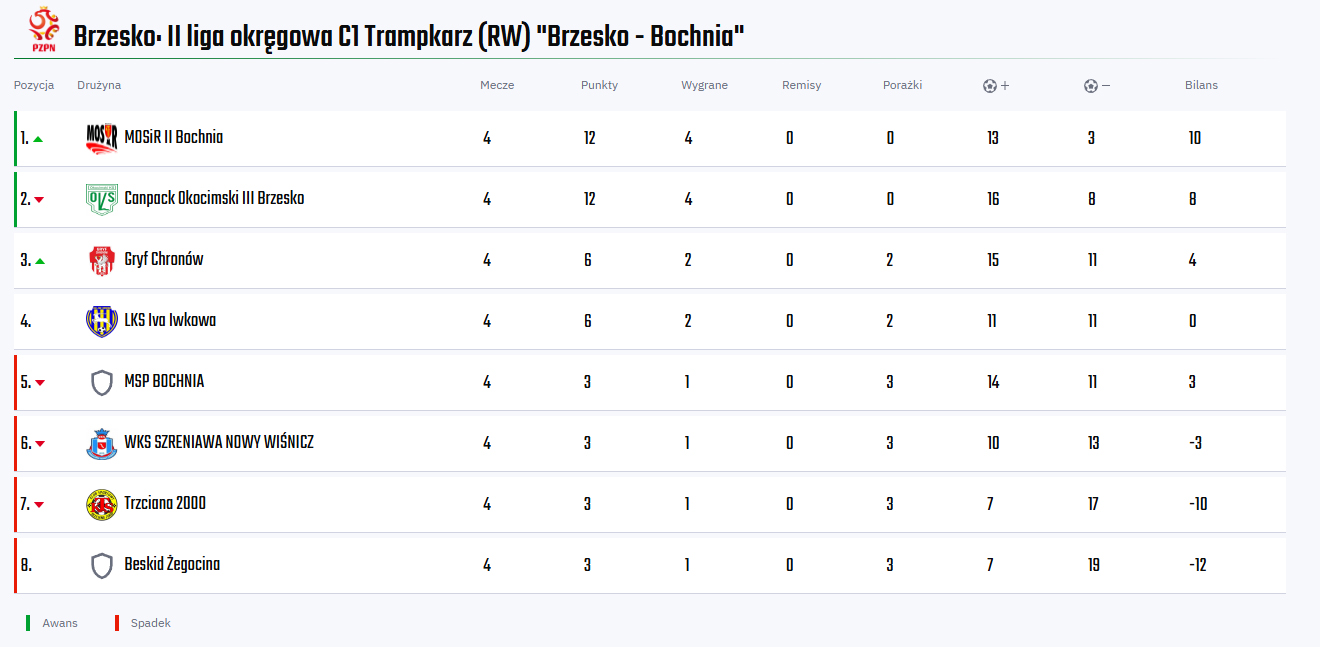Click the MSP BOCHNIA placeholder shield icon

102,382
